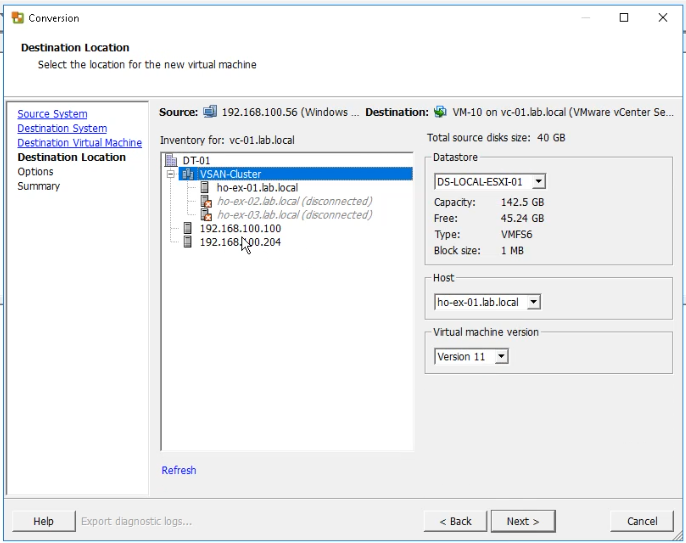Click the Back button
Viewport: 686px width, 543px height.
coord(455,521)
